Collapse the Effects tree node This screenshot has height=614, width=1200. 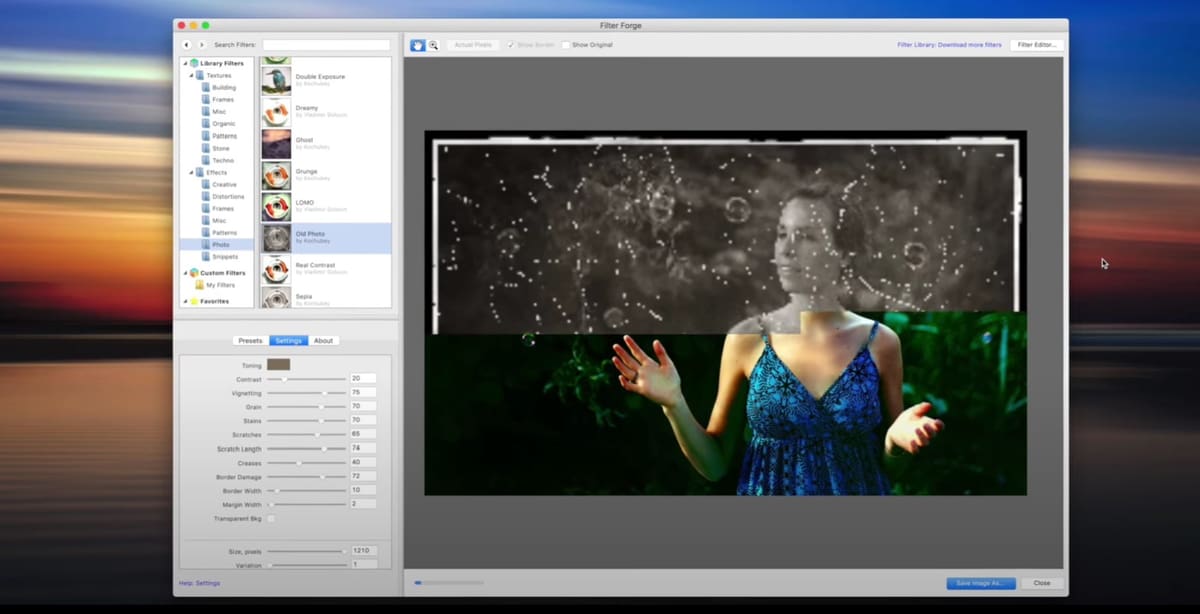(191, 172)
